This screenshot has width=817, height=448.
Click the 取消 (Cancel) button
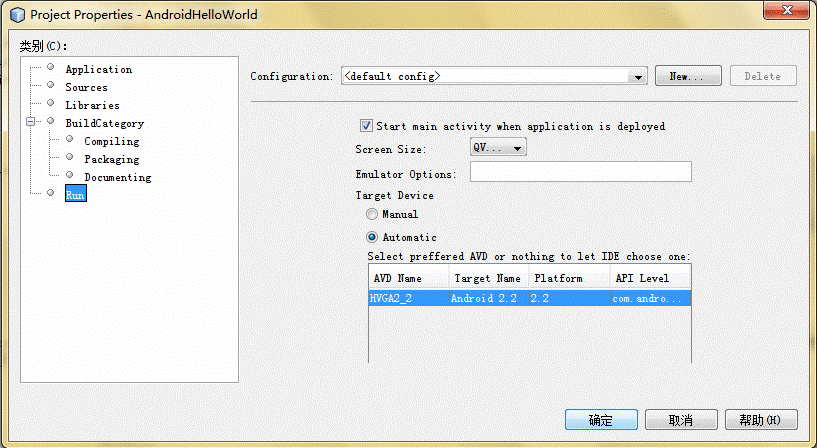(x=681, y=419)
